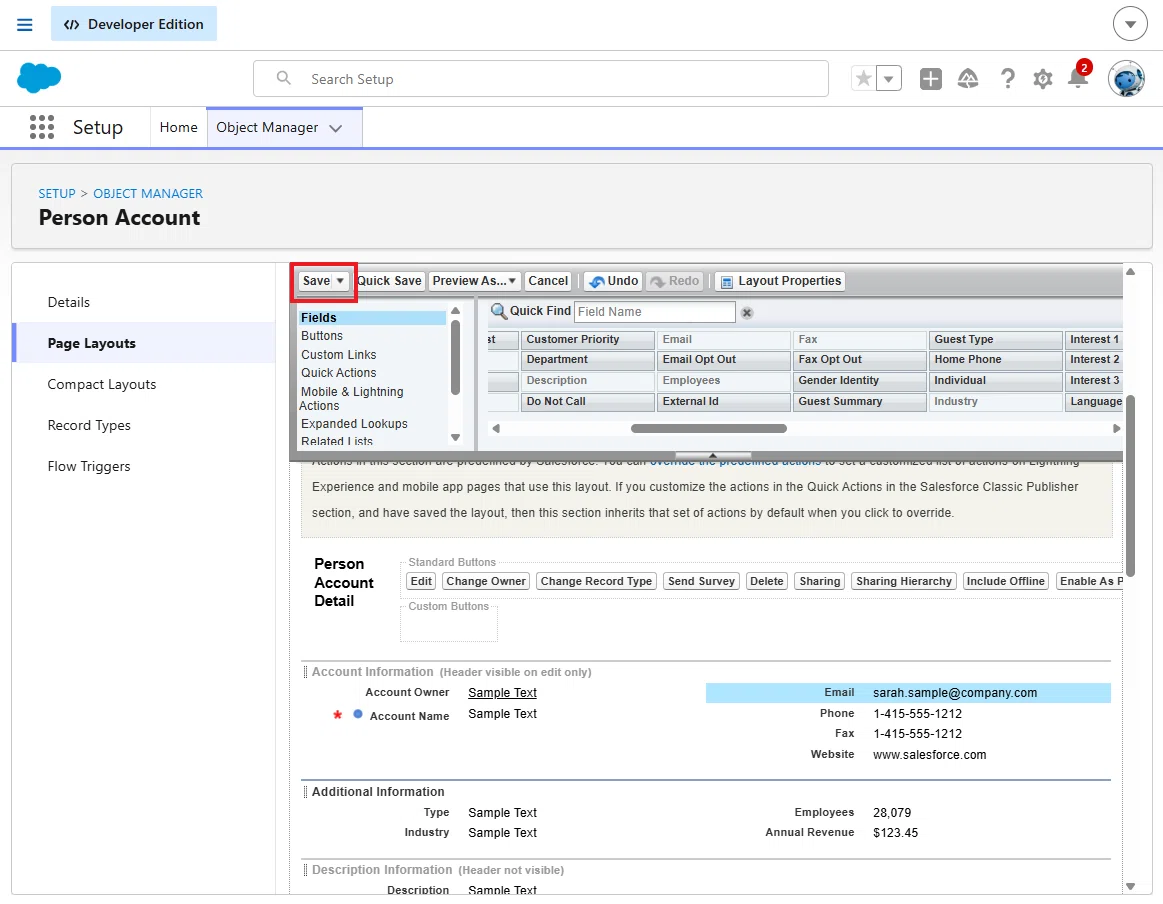Select the Gender Identity palette field
The image size is (1163, 904).
[860, 380]
